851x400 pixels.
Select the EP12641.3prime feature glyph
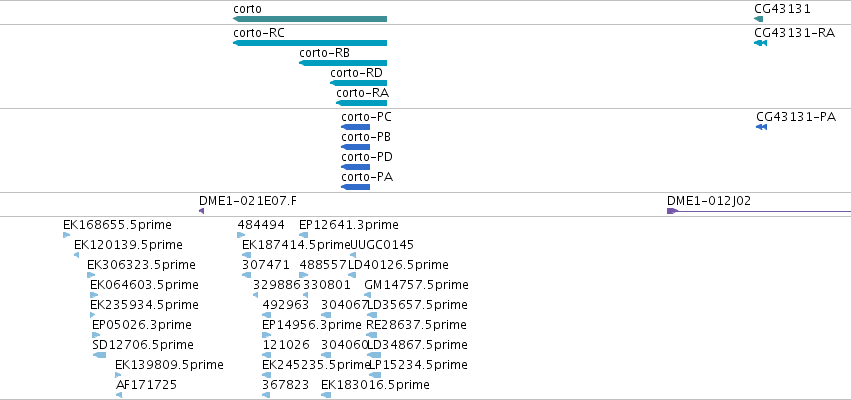click(303, 235)
